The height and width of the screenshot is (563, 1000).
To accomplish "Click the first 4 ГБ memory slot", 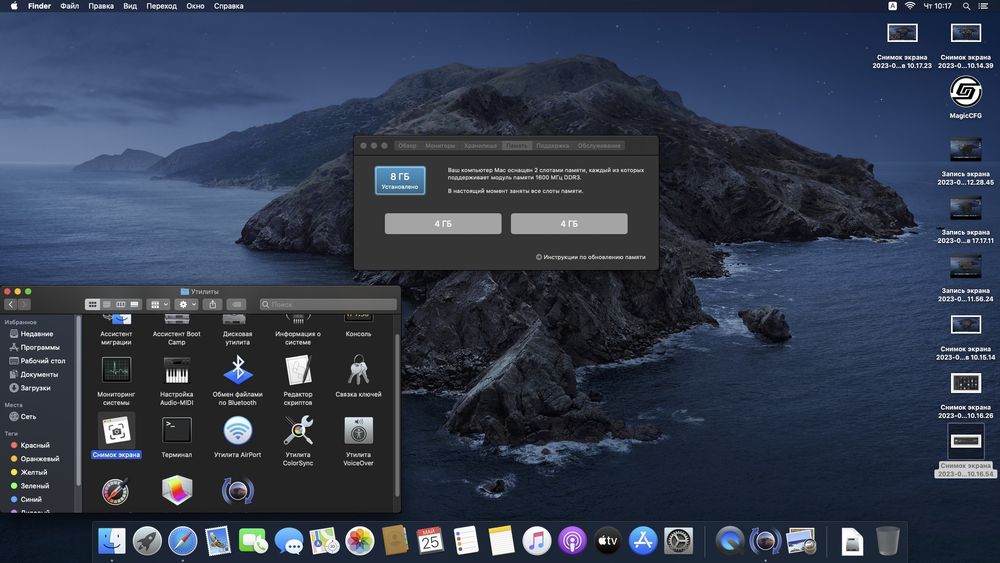I will click(443, 224).
